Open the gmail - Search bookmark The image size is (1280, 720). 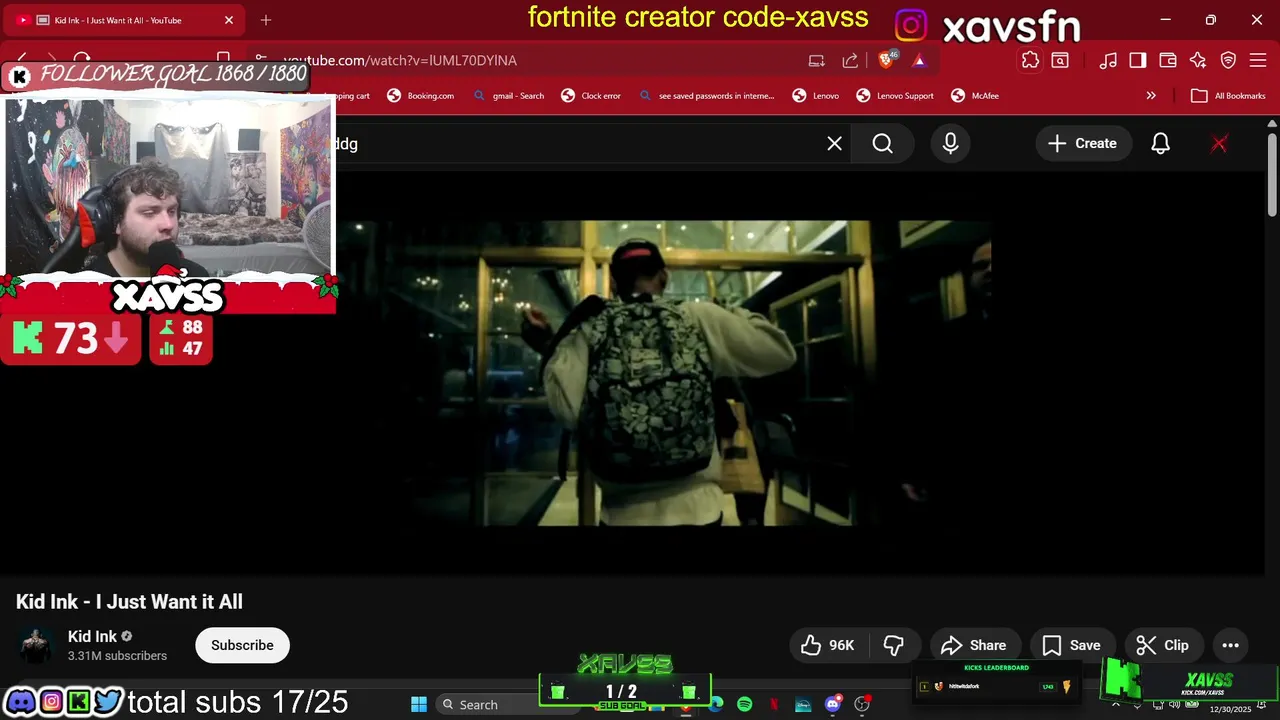tap(508, 96)
